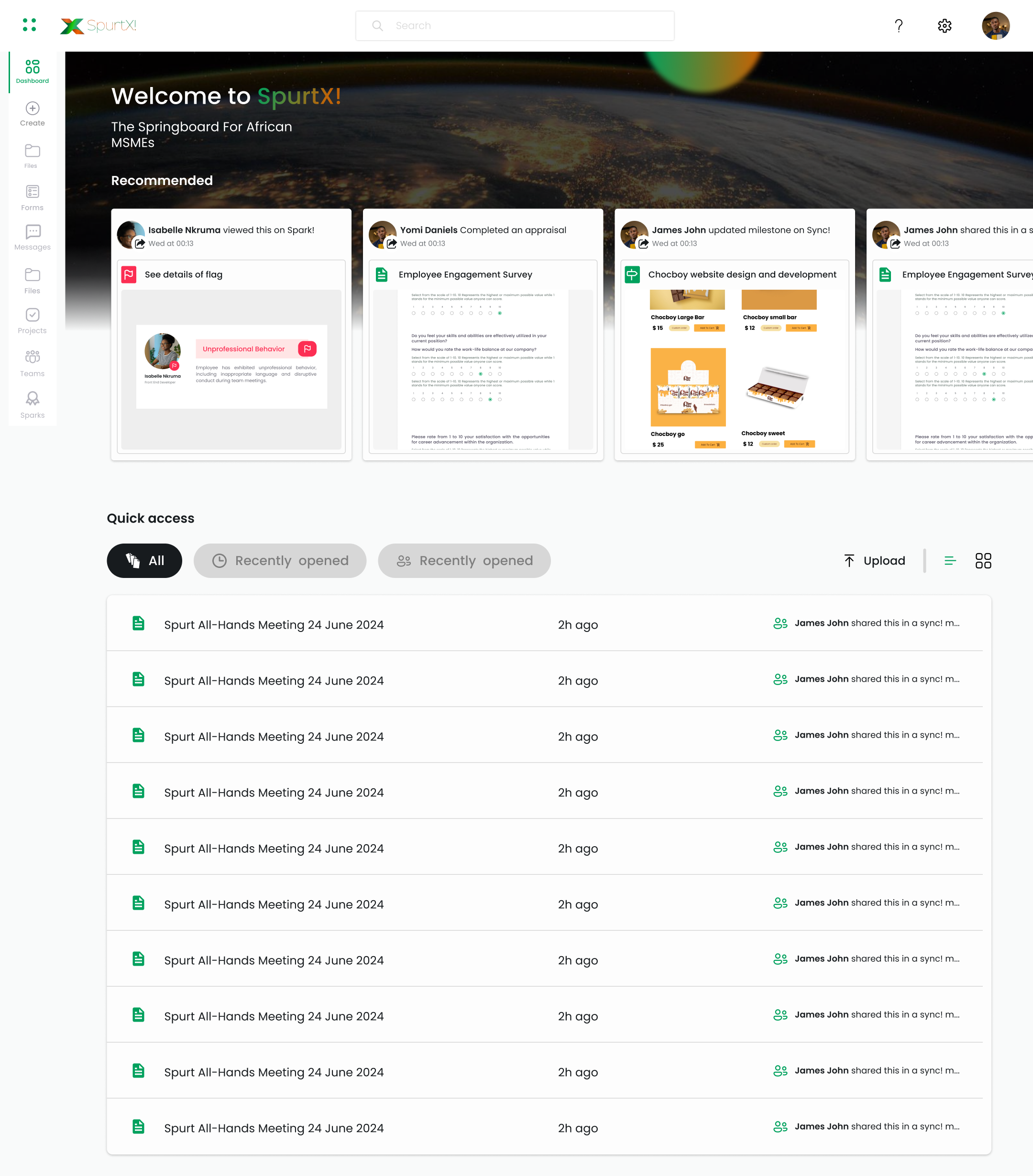Open Messages in the sidebar

click(32, 238)
